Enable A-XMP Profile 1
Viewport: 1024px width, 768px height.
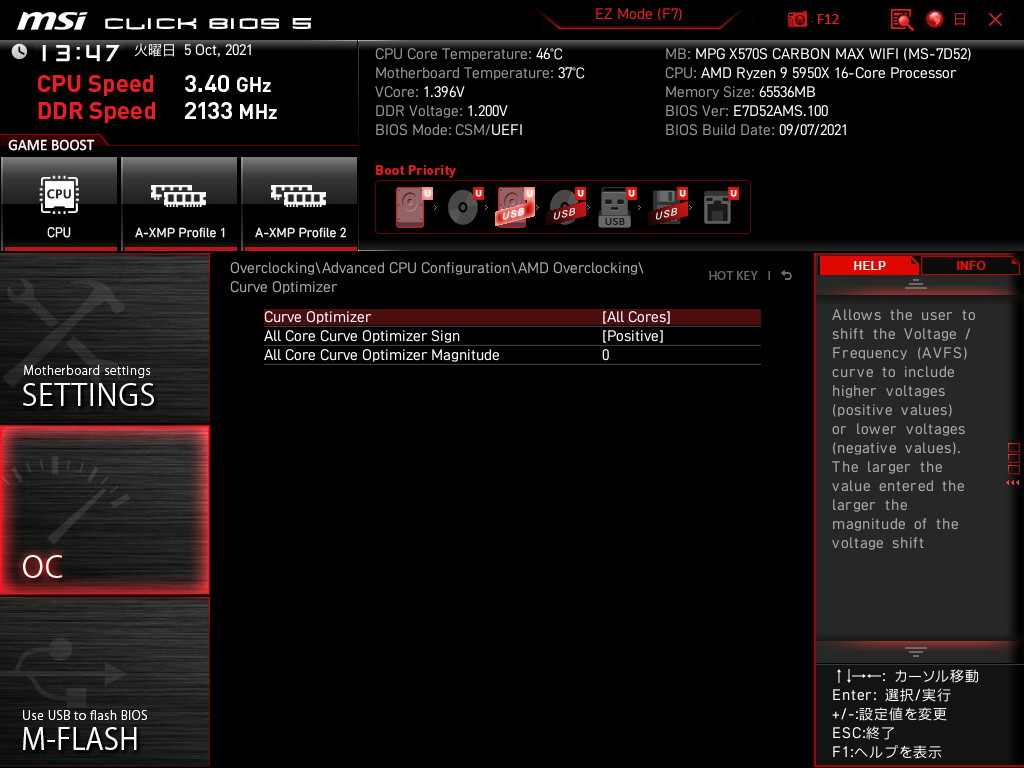(x=180, y=204)
